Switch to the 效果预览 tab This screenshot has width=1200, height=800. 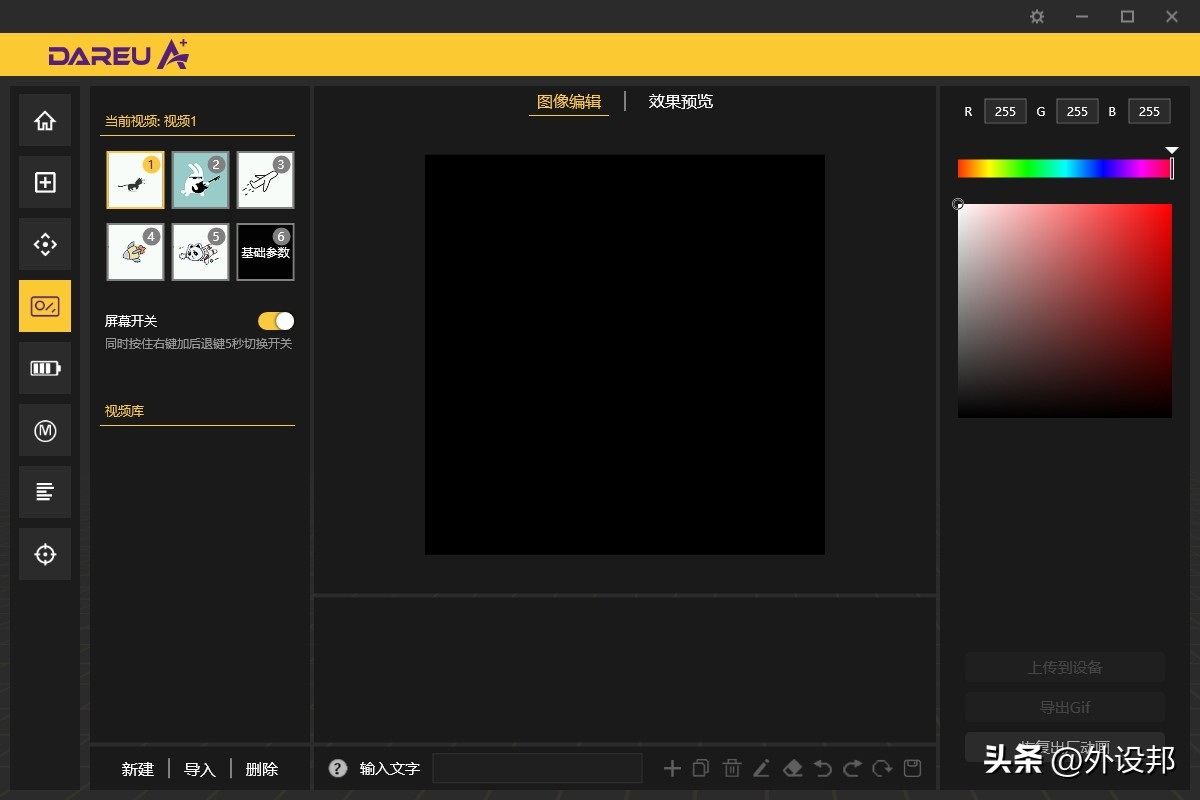(x=680, y=101)
